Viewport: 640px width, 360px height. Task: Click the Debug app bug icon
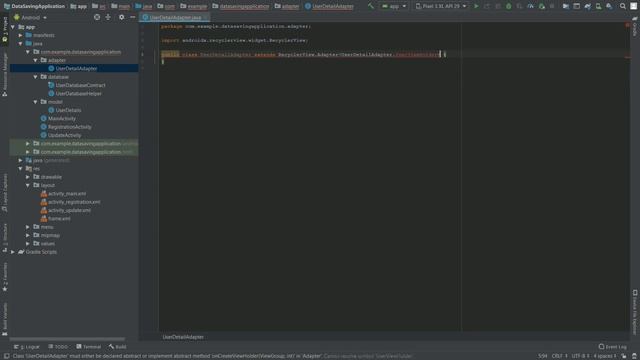pos(509,6)
